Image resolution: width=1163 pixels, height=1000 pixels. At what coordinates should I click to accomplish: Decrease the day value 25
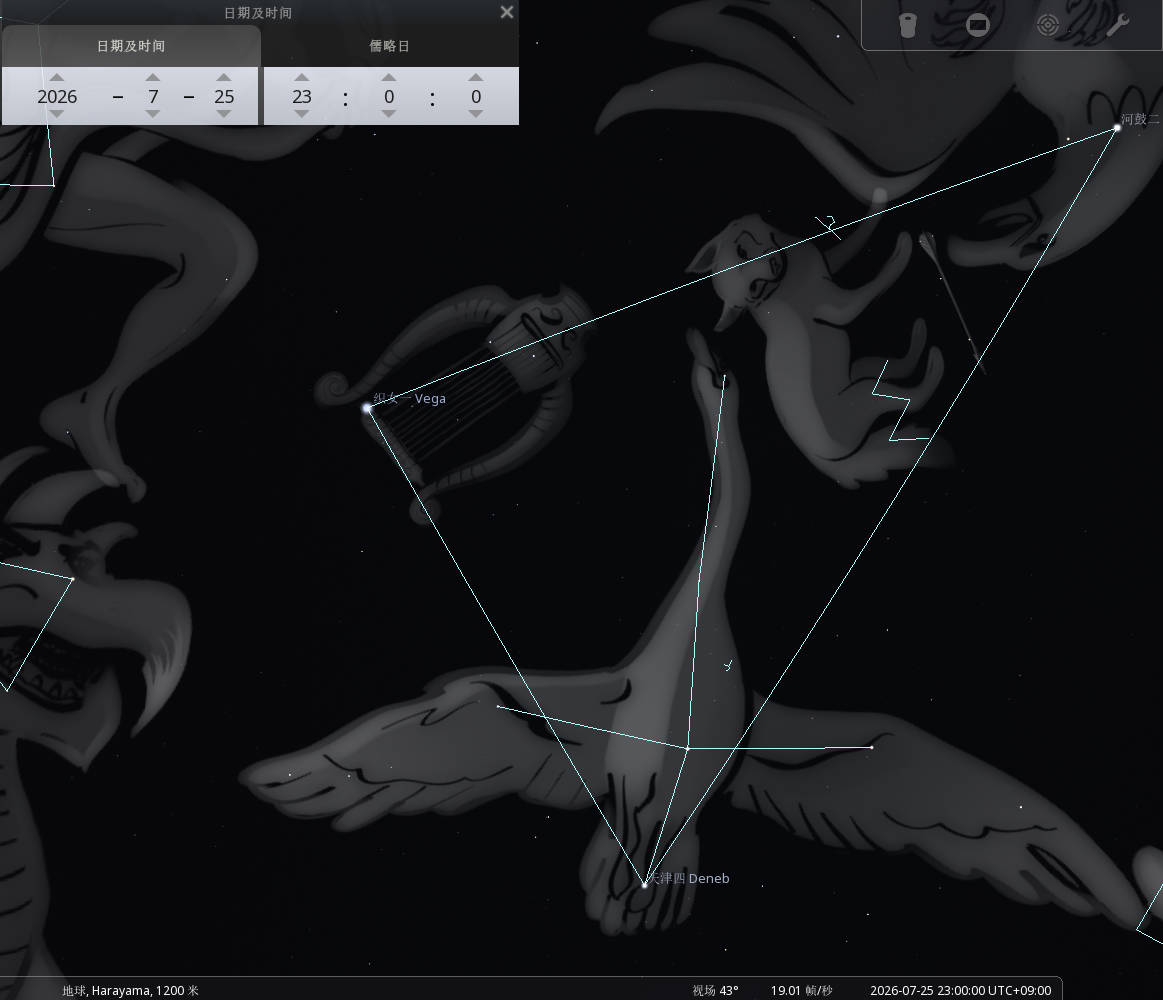click(x=224, y=114)
